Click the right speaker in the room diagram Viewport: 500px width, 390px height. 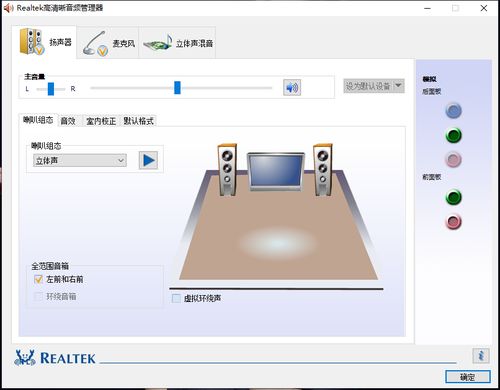tap(323, 170)
